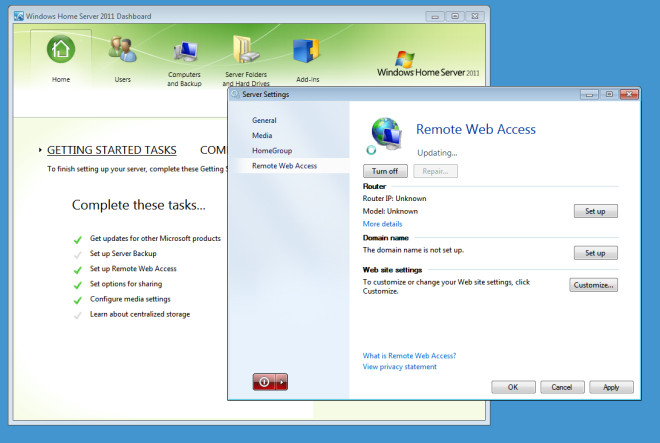
Task: Click the red server shutdown power icon
Action: click(x=264, y=382)
